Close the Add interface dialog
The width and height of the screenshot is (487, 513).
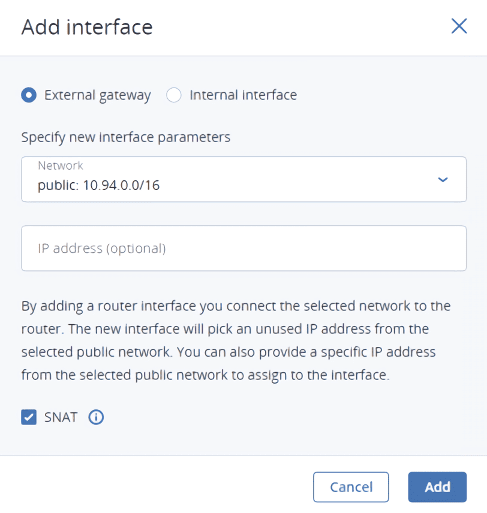tap(459, 26)
